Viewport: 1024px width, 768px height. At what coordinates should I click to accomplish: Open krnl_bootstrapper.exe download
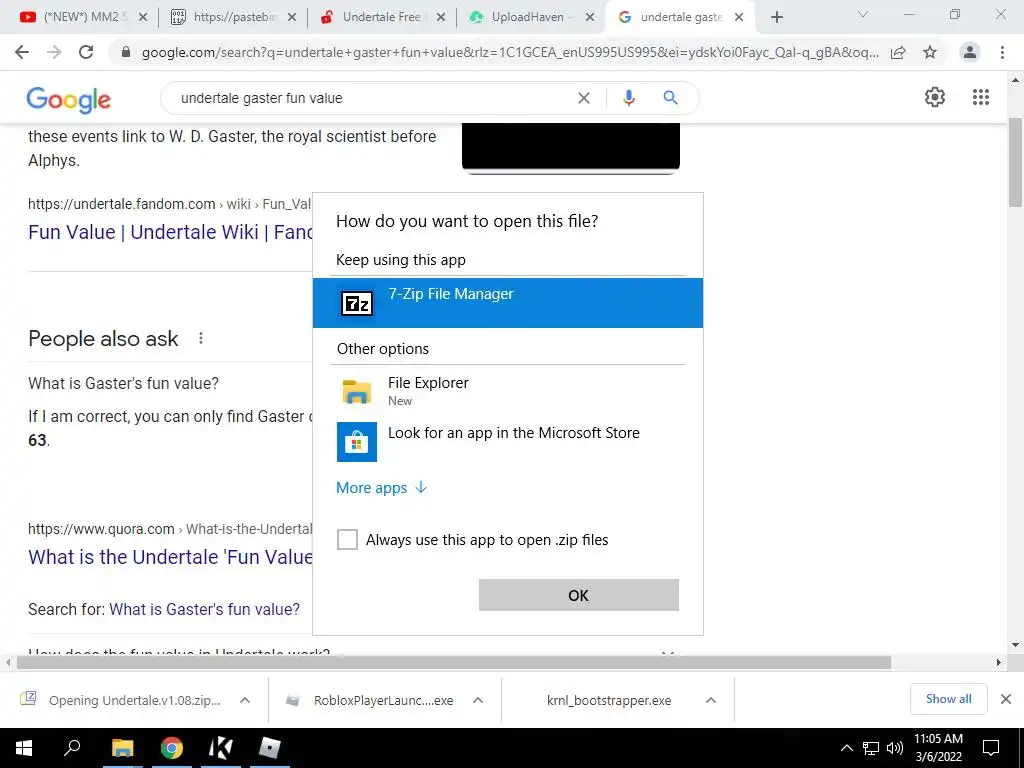coord(609,700)
